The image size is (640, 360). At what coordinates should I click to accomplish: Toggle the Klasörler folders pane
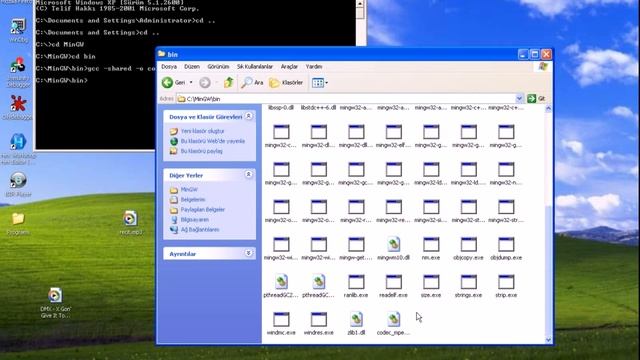pos(286,82)
